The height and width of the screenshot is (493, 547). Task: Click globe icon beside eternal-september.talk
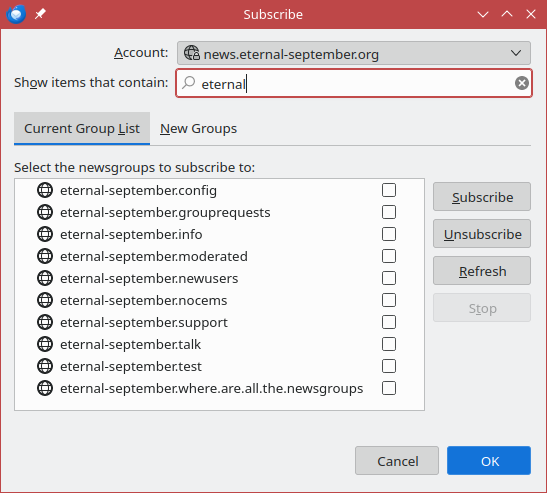[x=45, y=344]
